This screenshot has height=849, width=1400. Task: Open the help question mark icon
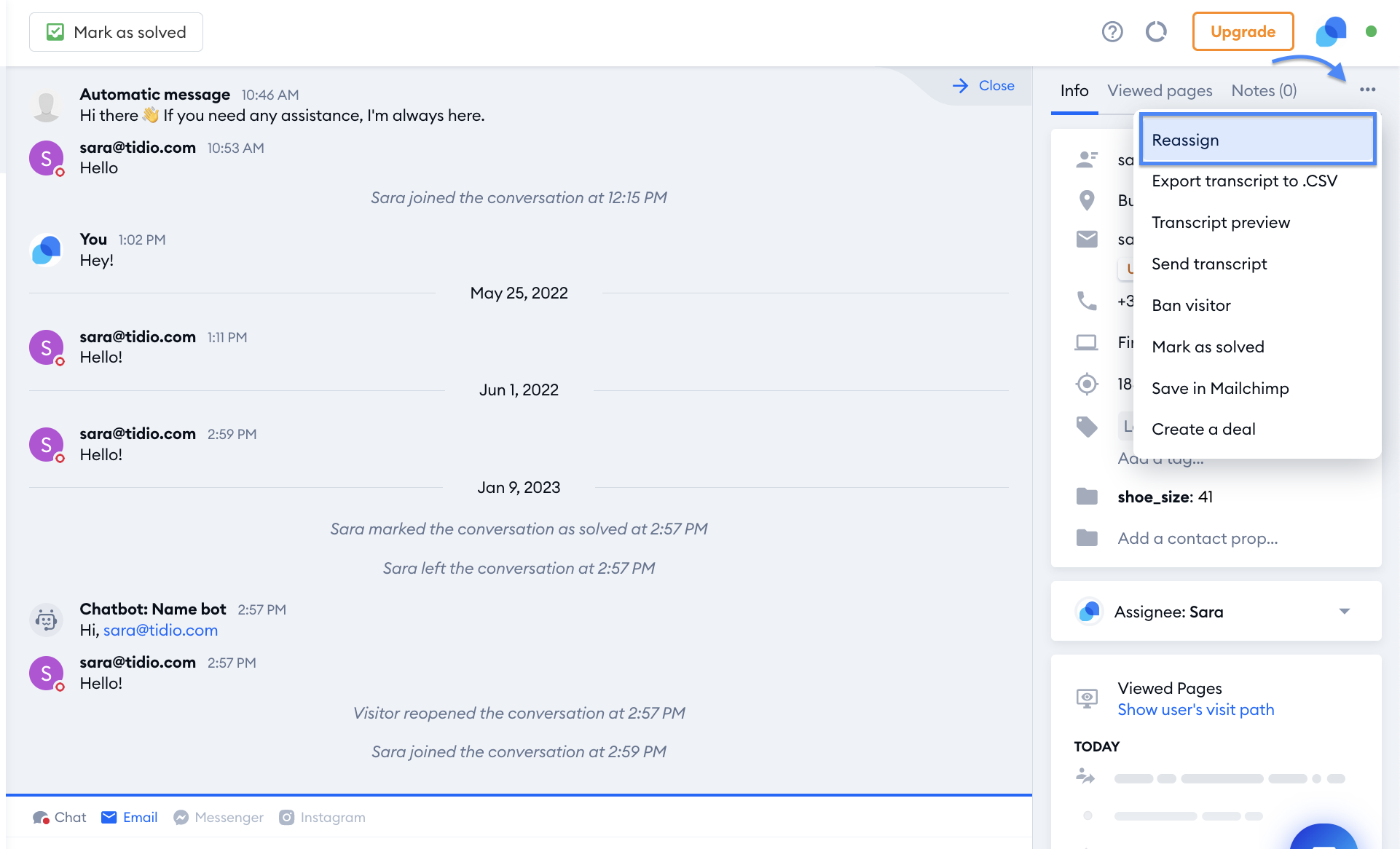coord(1112,32)
